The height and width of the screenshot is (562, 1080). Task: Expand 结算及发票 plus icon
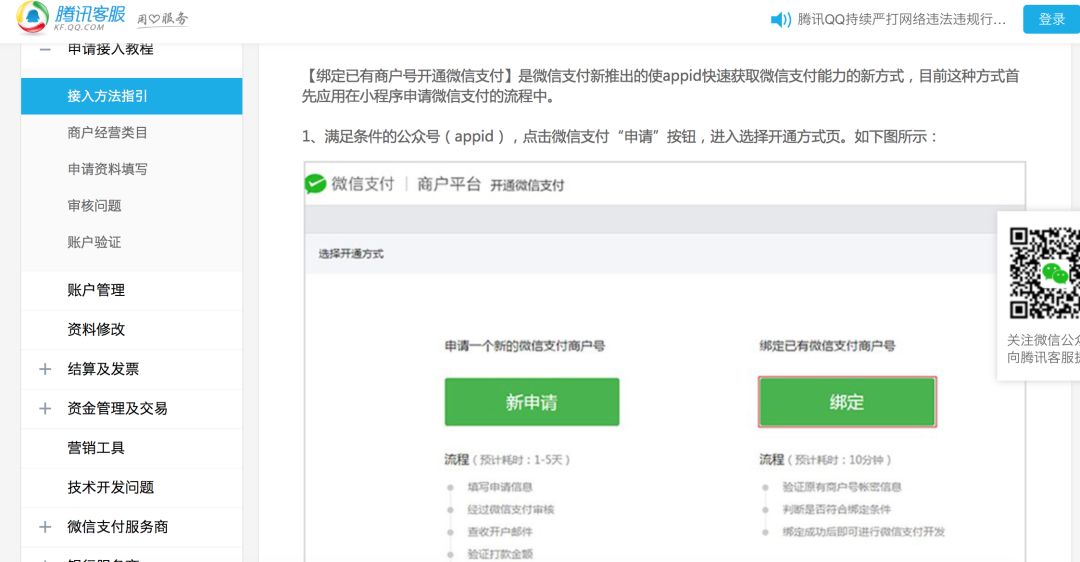coord(45,369)
